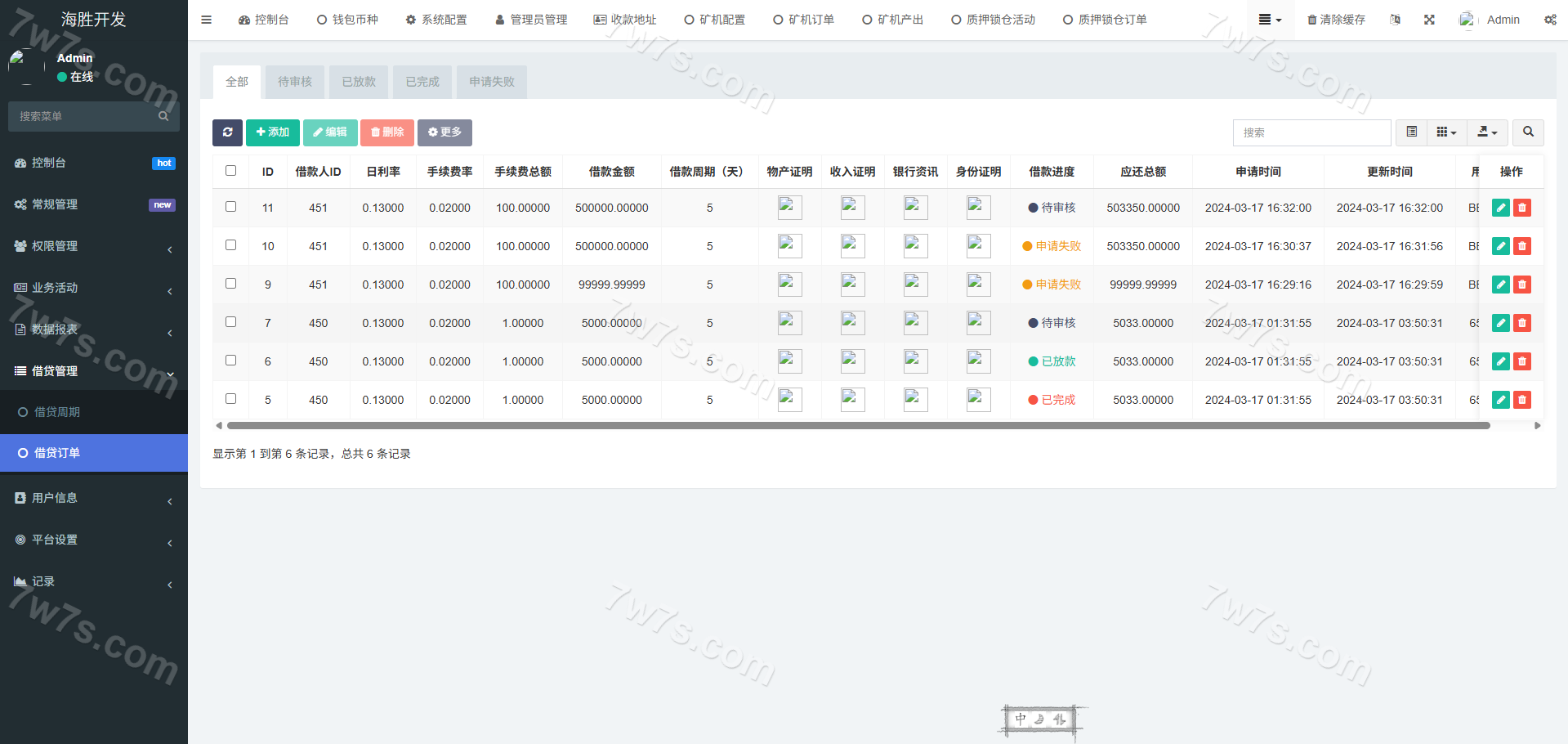Click the 清除缓存 link

[x=1336, y=20]
